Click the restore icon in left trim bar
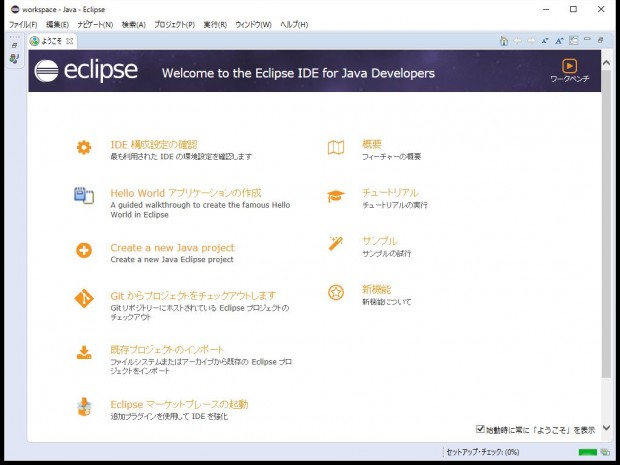 pyautogui.click(x=14, y=45)
